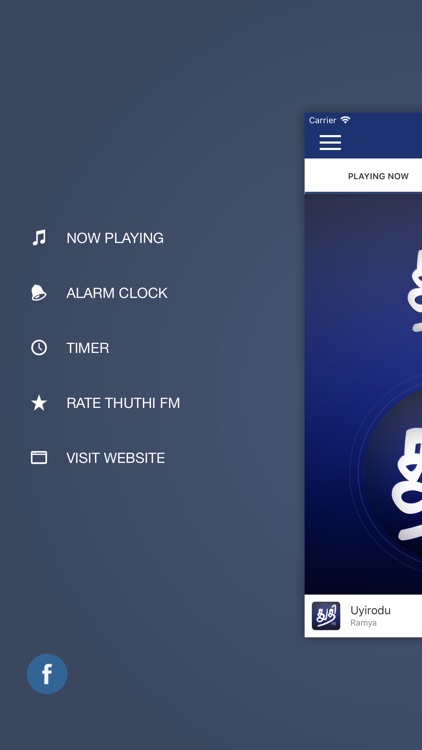Tap the large Tamil logo above circle

[x=415, y=292]
